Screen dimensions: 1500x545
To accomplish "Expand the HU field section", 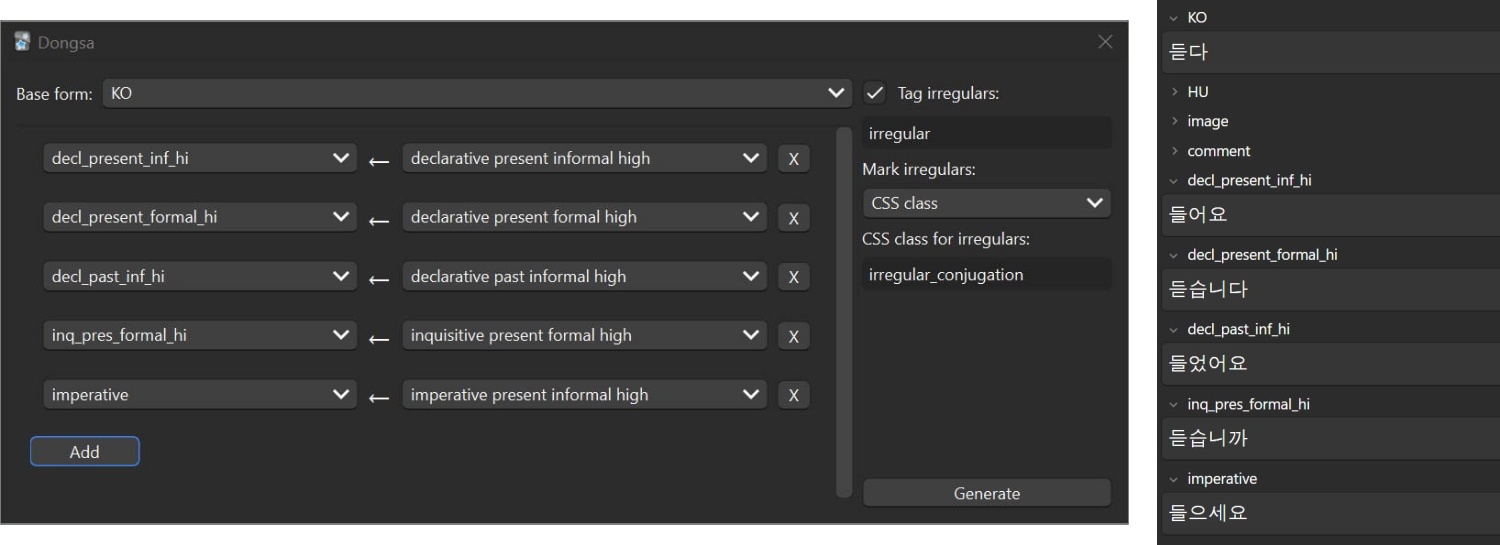I will (x=1174, y=92).
